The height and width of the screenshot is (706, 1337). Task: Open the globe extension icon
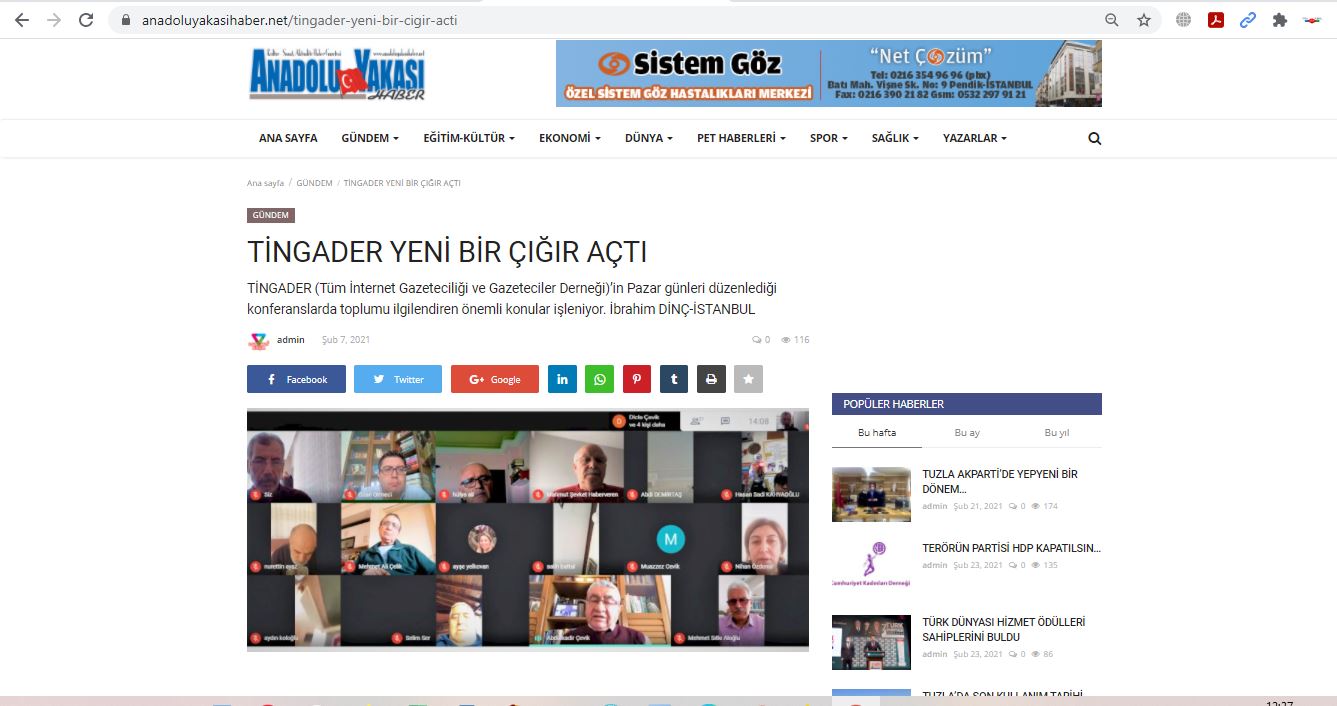1184,20
